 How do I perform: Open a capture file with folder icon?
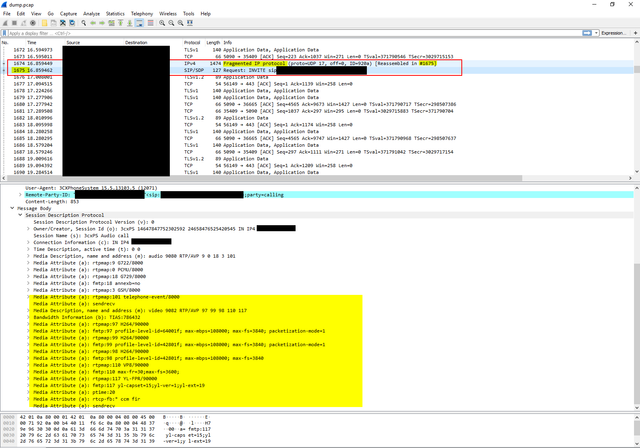(44, 23)
